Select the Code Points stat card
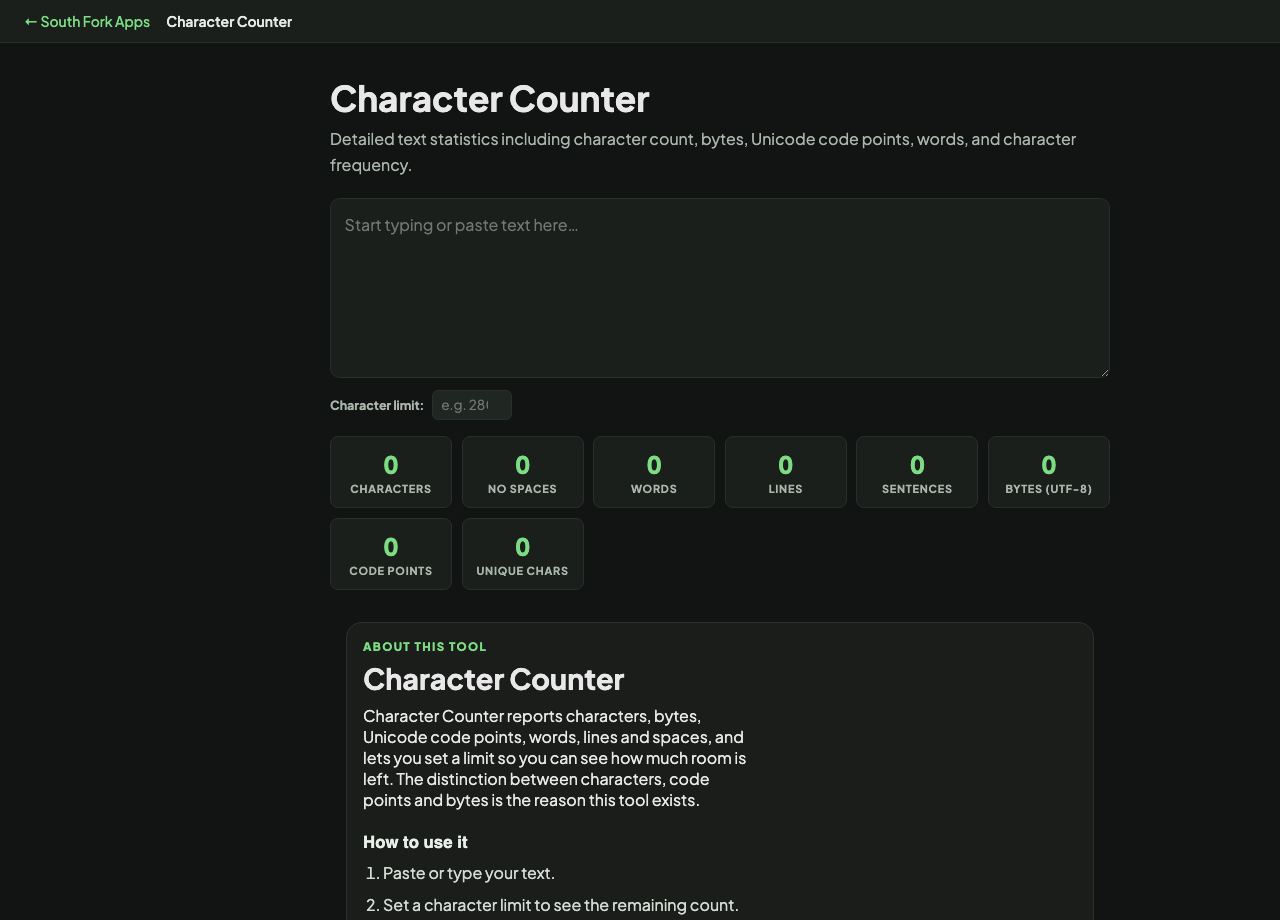The height and width of the screenshot is (920, 1280). tap(391, 554)
